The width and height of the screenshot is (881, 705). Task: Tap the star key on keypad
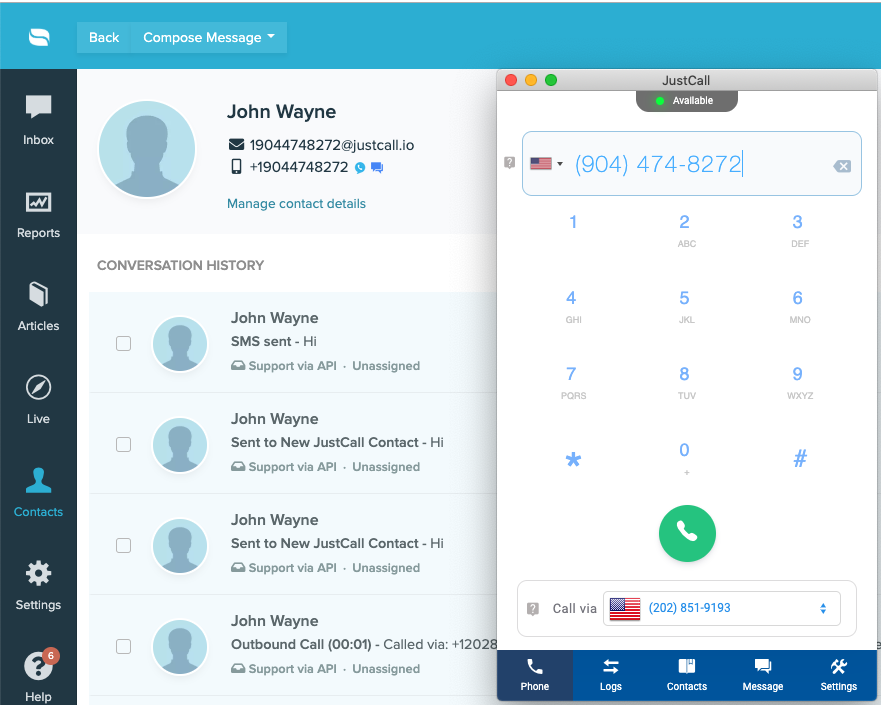click(573, 460)
